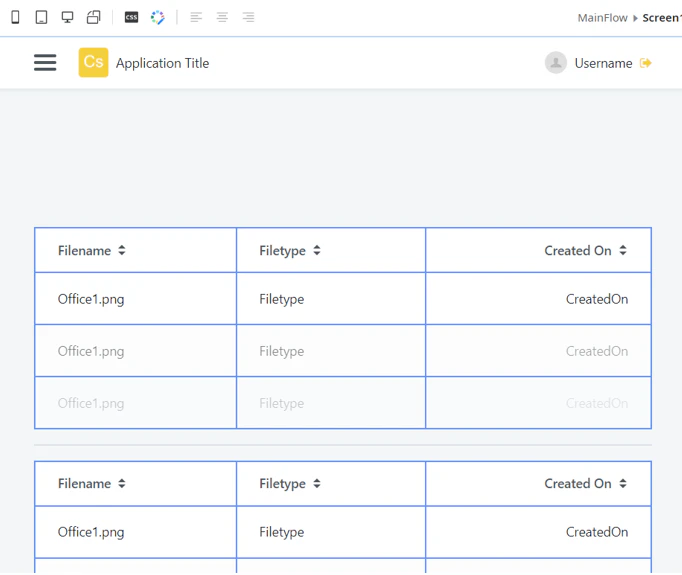The width and height of the screenshot is (682, 575).
Task: Select the yellow Cs application logo
Action: 94,63
